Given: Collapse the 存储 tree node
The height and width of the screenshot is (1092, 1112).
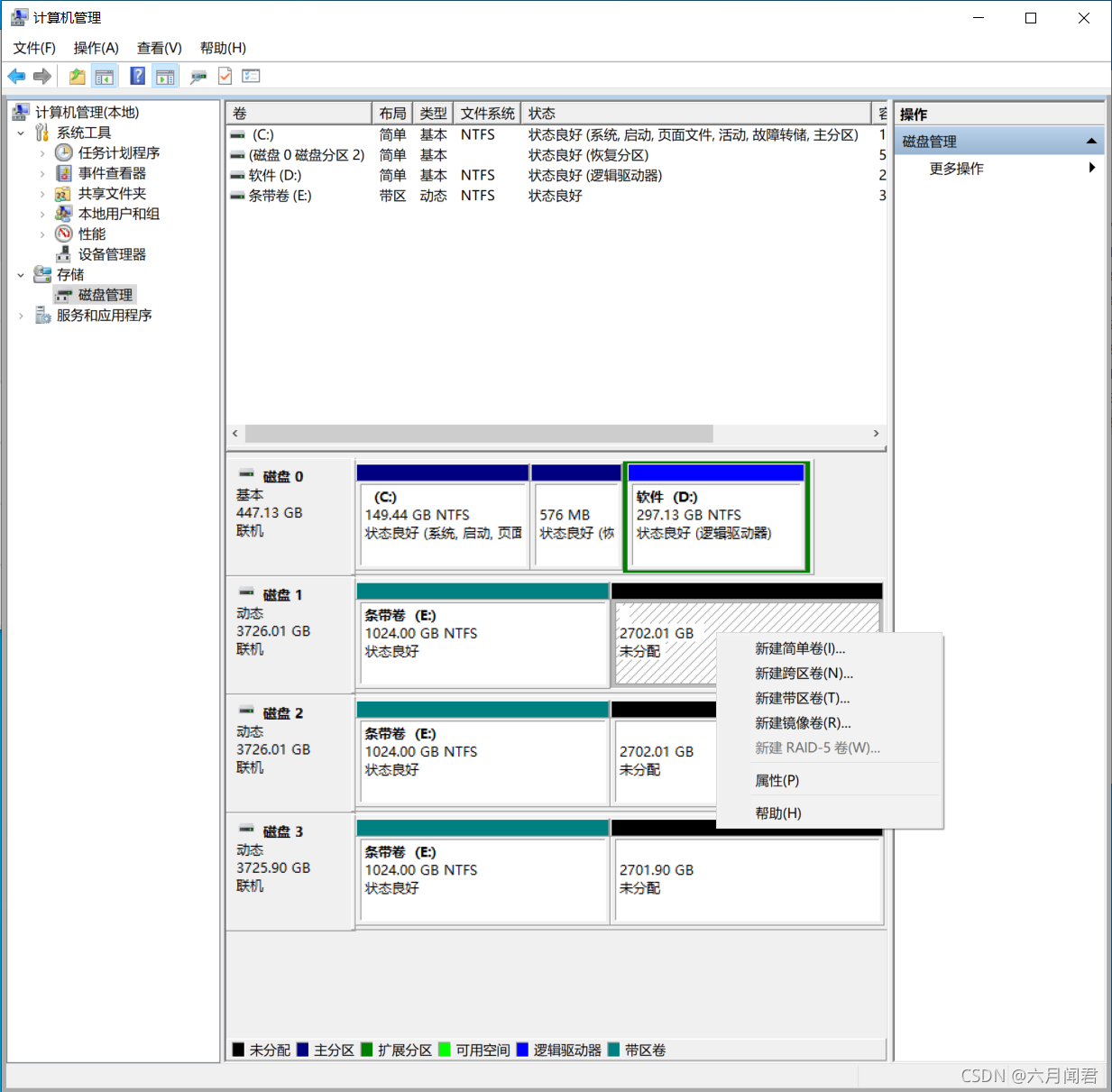Looking at the screenshot, I should click(x=21, y=274).
